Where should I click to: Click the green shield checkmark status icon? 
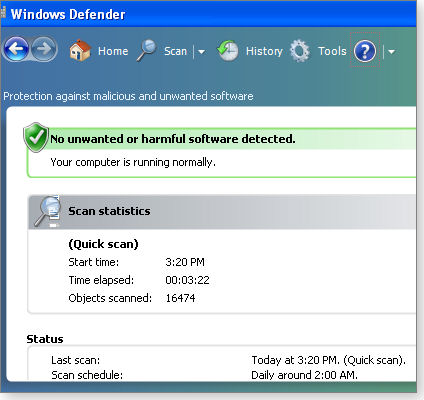coord(36,137)
